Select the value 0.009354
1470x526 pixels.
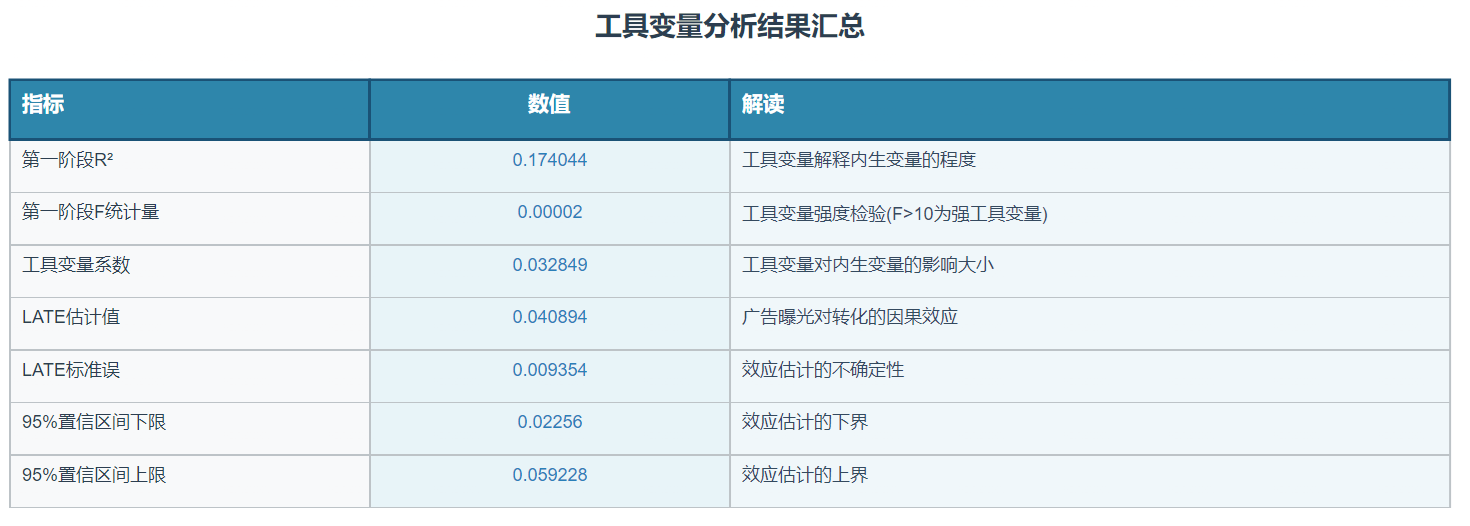tap(549, 370)
